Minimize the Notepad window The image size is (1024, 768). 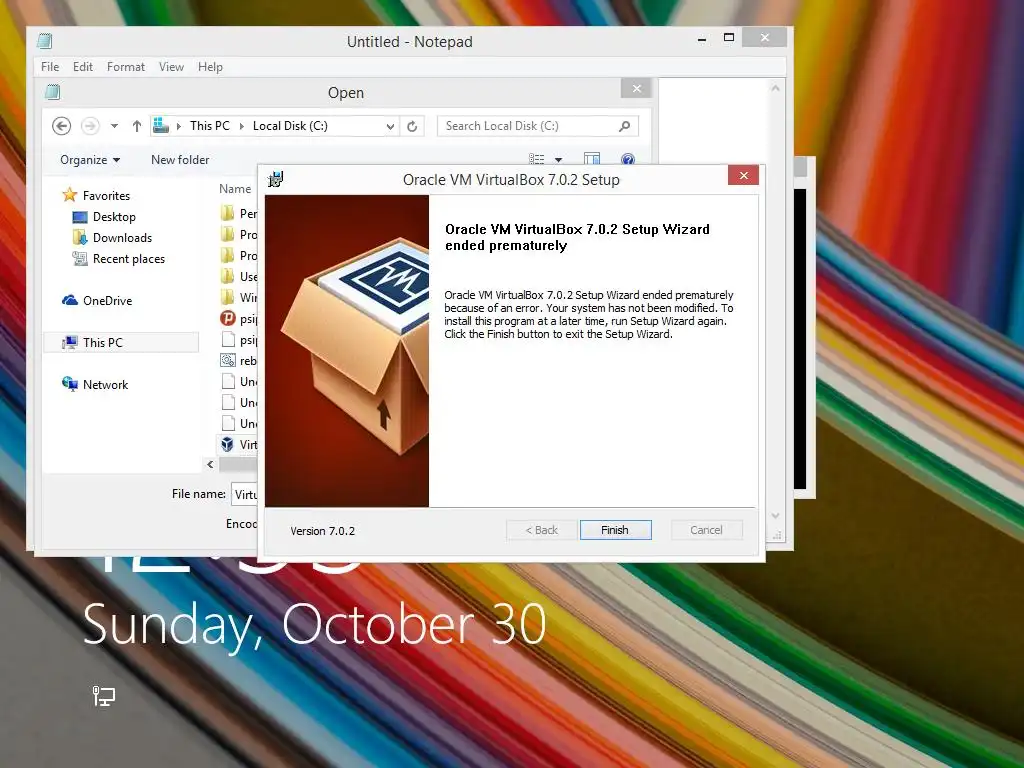coord(701,39)
